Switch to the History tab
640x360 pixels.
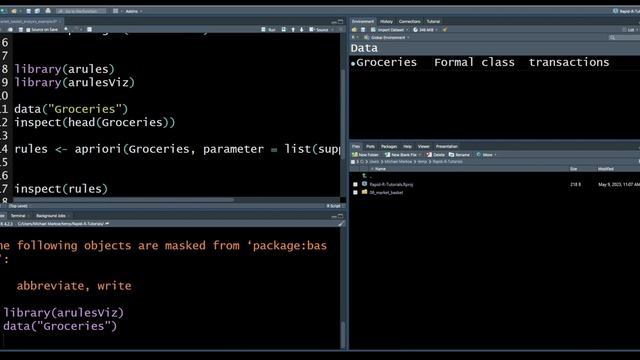point(386,21)
